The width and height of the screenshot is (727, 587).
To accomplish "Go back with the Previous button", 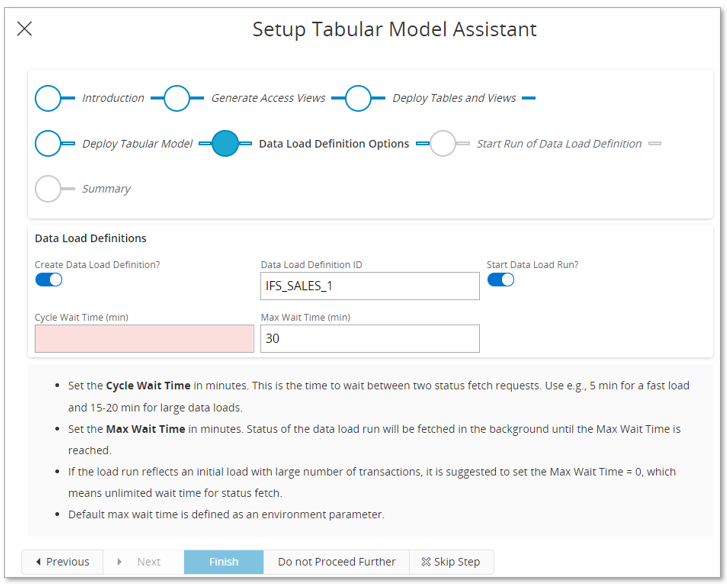I will coord(62,562).
